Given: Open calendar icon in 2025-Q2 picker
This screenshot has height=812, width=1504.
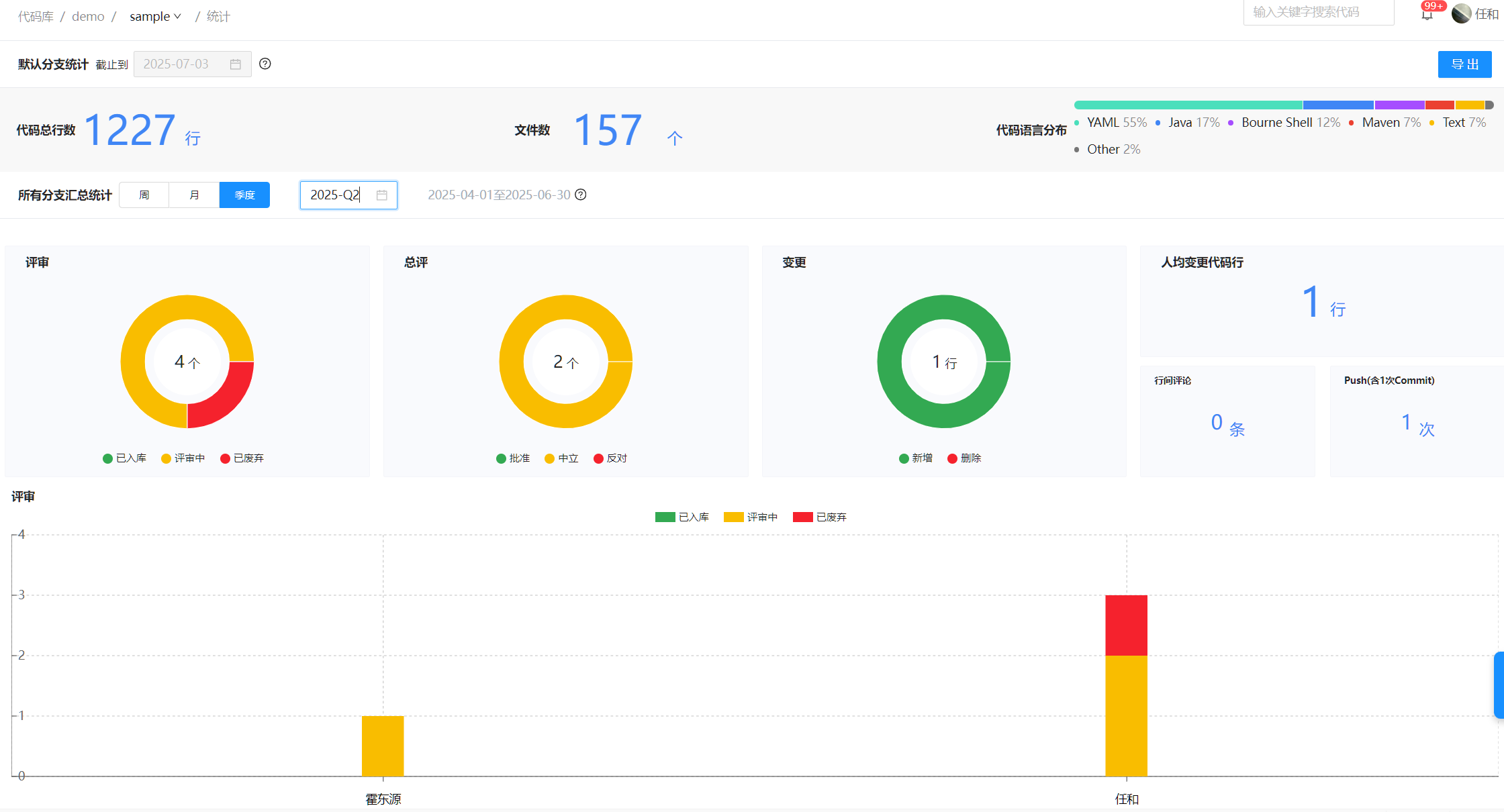Looking at the screenshot, I should pos(382,195).
